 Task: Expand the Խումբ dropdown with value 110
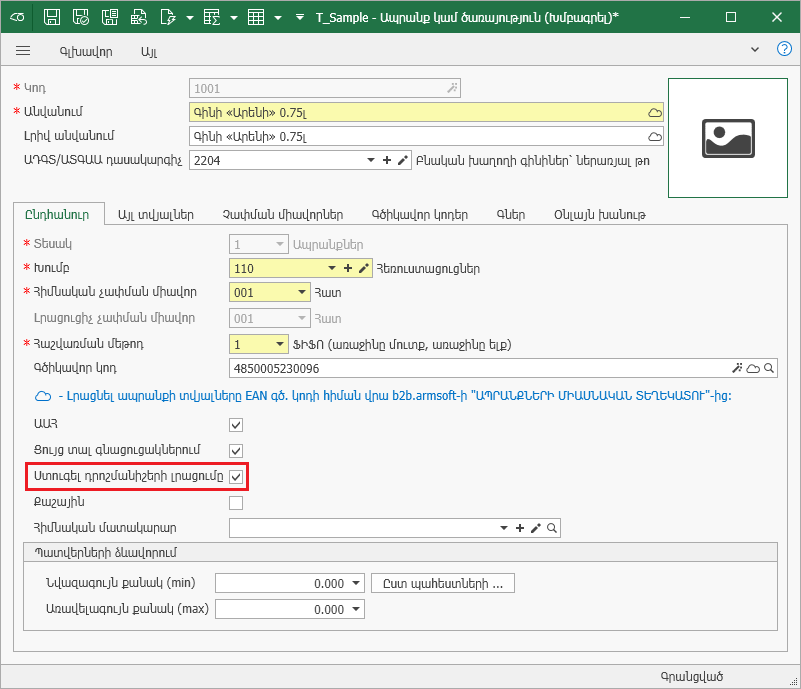pyautogui.click(x=332, y=268)
